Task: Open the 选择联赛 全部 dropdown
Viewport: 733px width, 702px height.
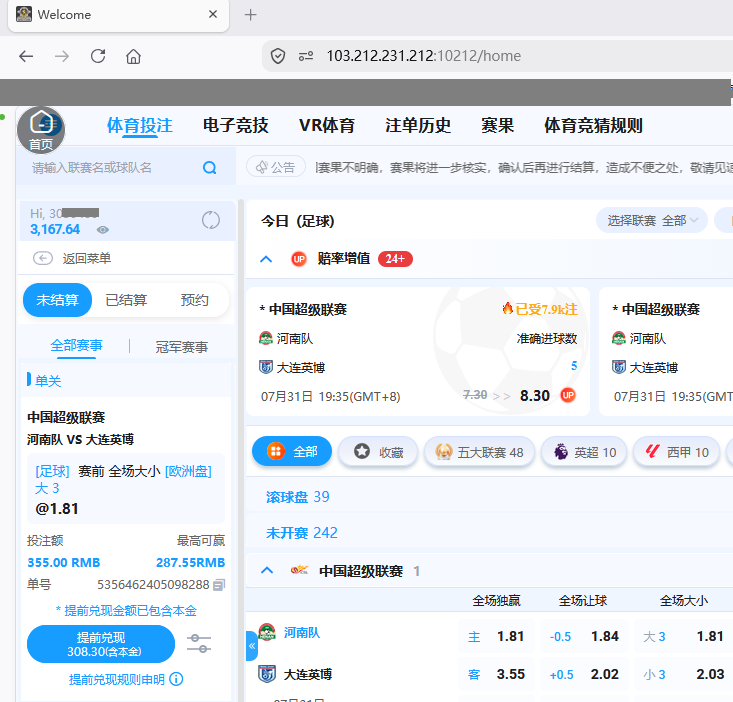Action: (652, 220)
